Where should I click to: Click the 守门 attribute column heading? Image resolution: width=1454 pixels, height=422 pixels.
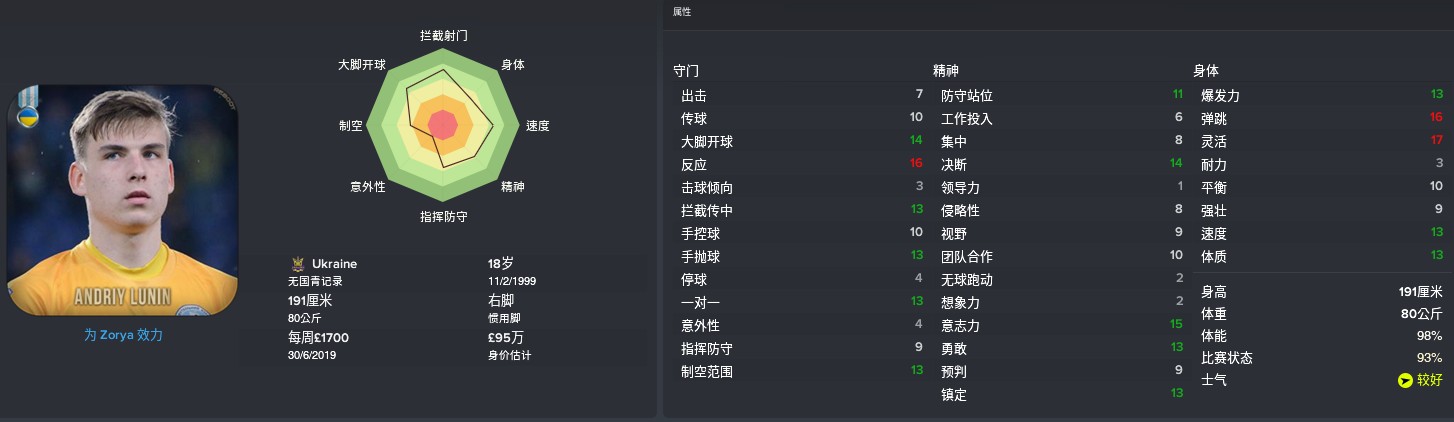coord(687,71)
